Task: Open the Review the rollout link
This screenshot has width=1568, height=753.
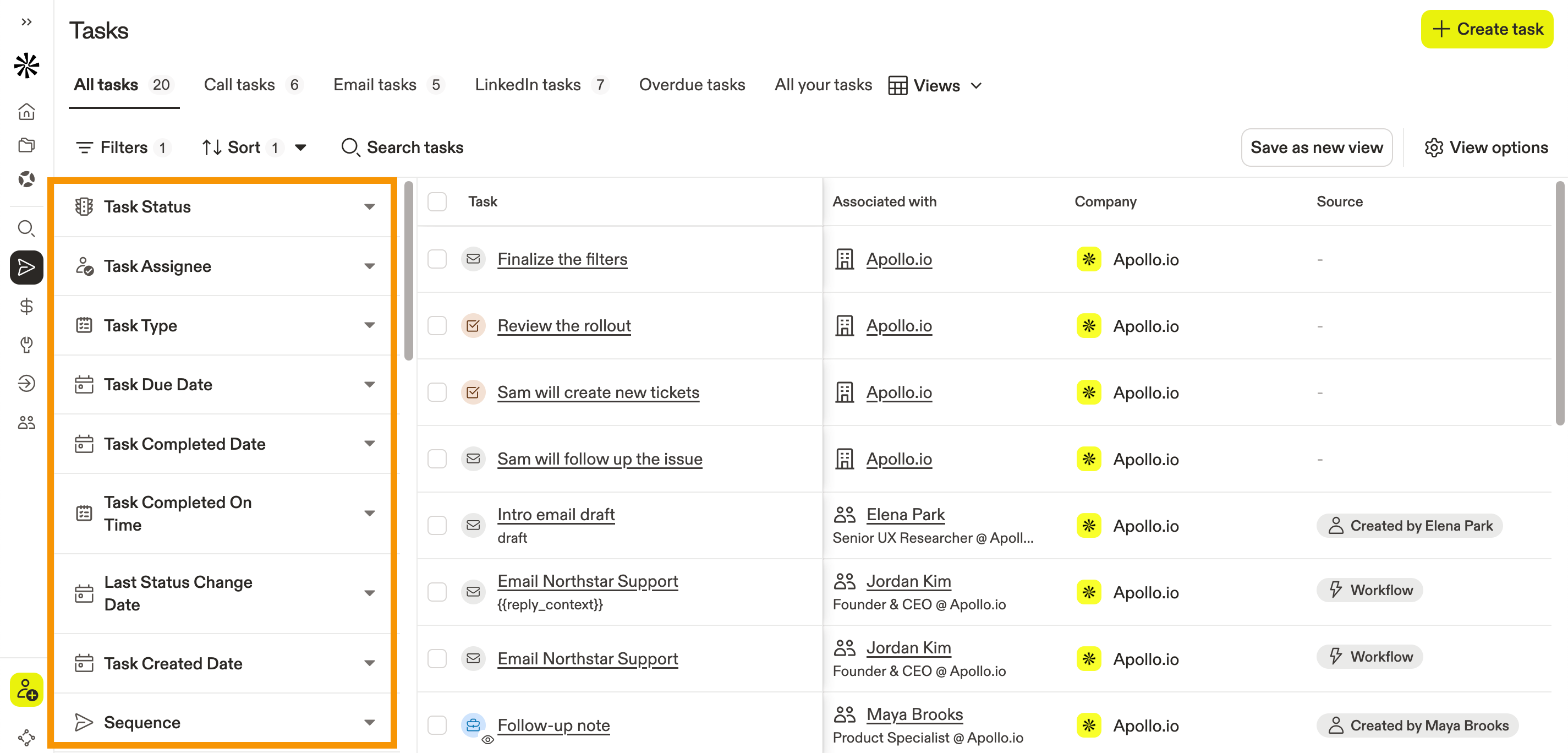Action: click(563, 326)
